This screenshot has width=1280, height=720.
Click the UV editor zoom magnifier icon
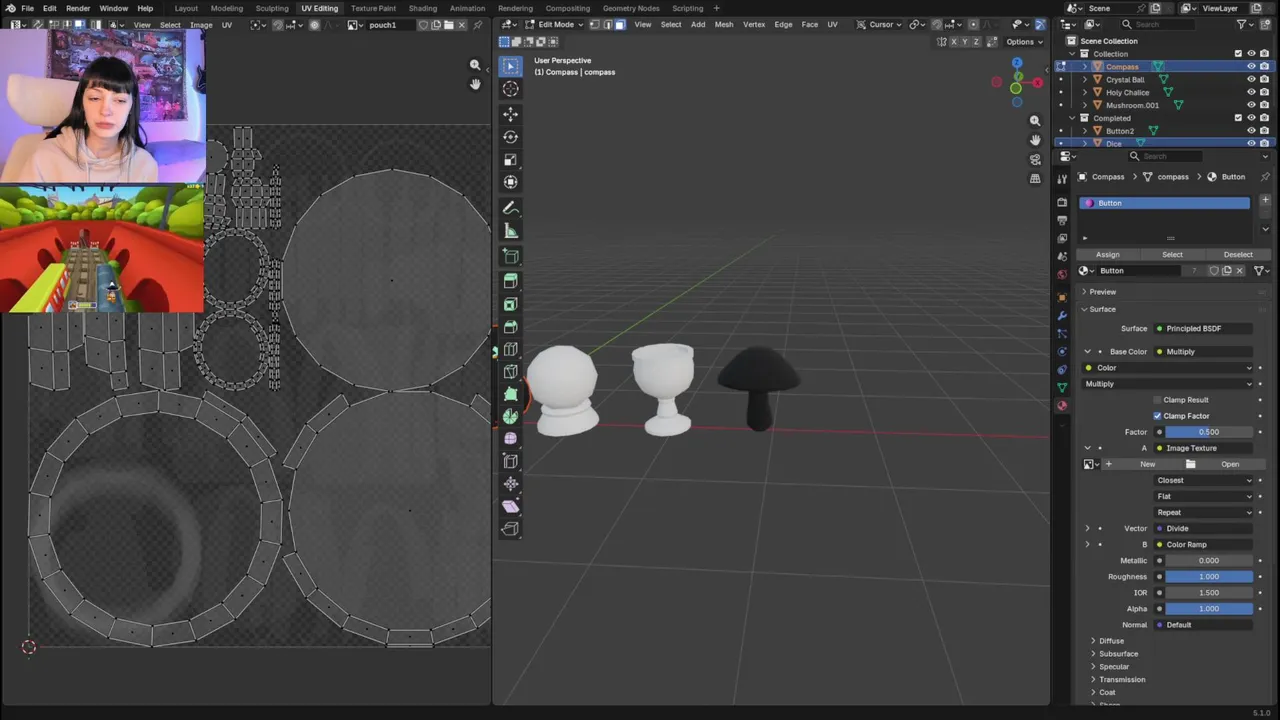(x=475, y=65)
